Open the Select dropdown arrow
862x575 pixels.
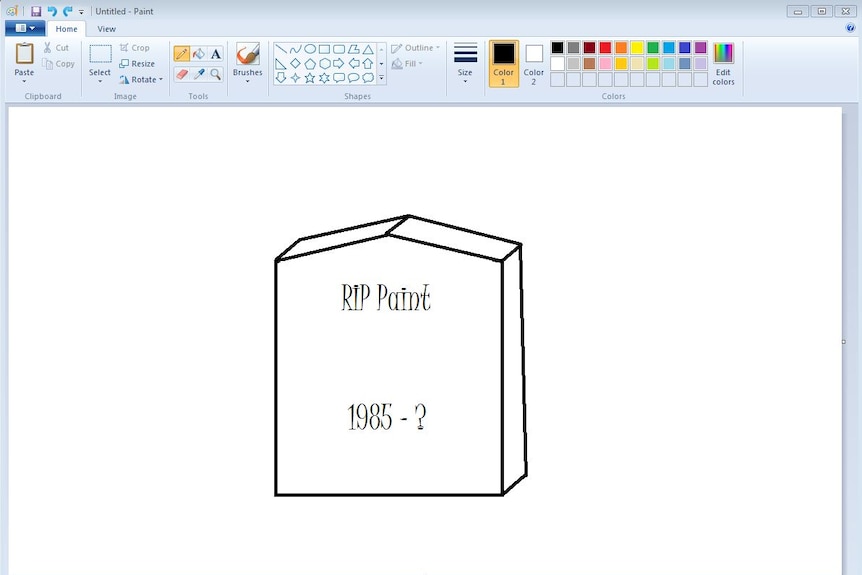100,81
